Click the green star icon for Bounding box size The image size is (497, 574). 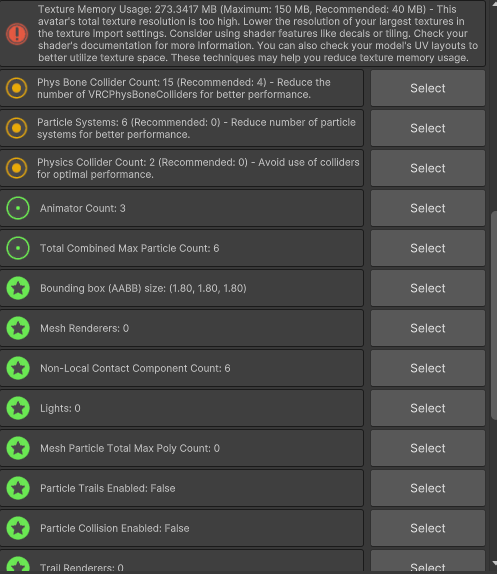tap(18, 288)
